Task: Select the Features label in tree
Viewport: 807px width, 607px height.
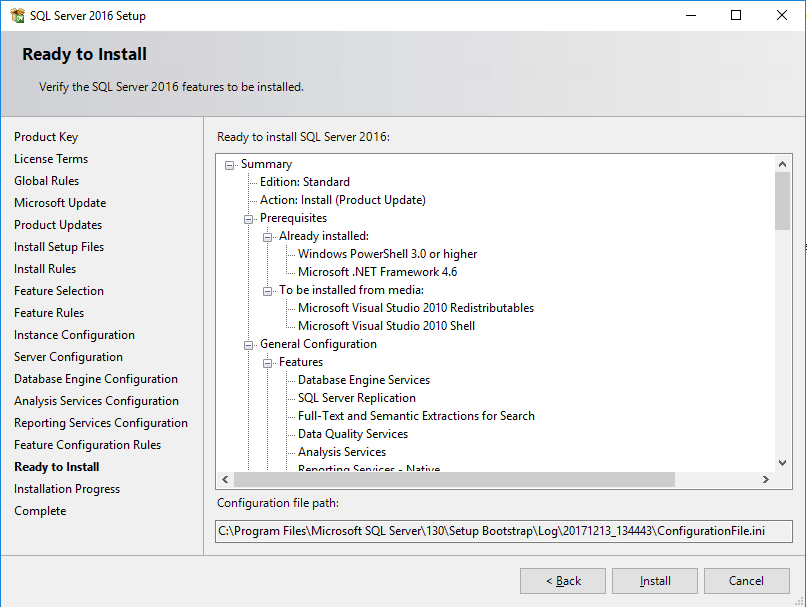Action: [x=301, y=362]
